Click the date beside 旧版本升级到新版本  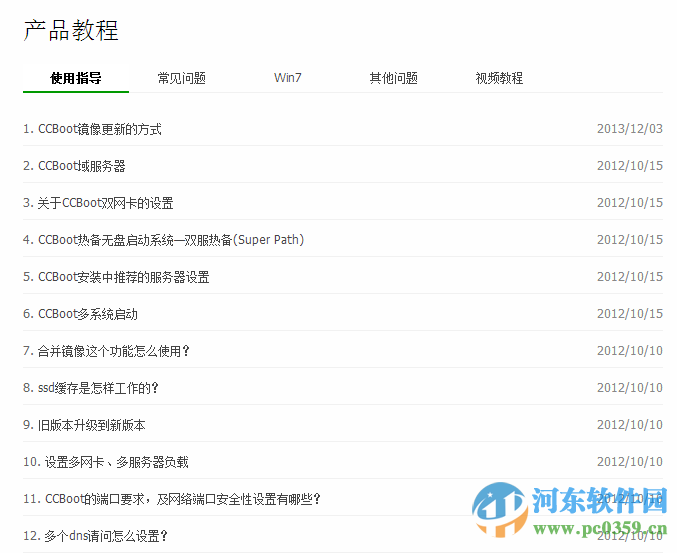click(x=630, y=425)
